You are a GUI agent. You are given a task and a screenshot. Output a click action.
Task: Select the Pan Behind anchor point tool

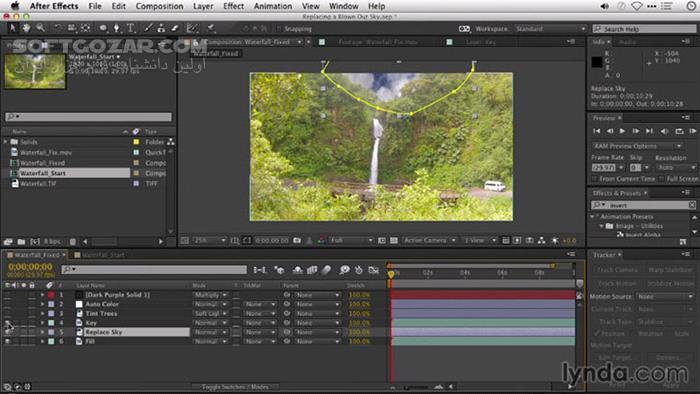click(x=86, y=28)
